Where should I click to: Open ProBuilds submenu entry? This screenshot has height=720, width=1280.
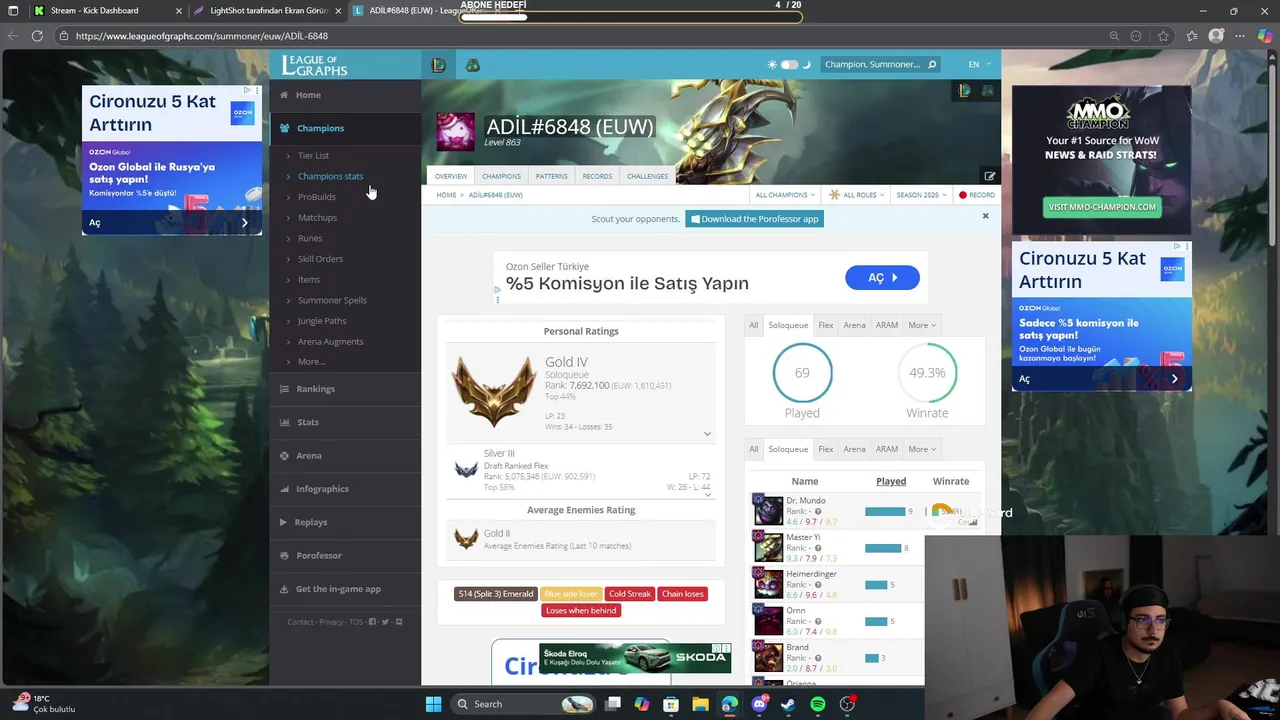[x=316, y=197]
